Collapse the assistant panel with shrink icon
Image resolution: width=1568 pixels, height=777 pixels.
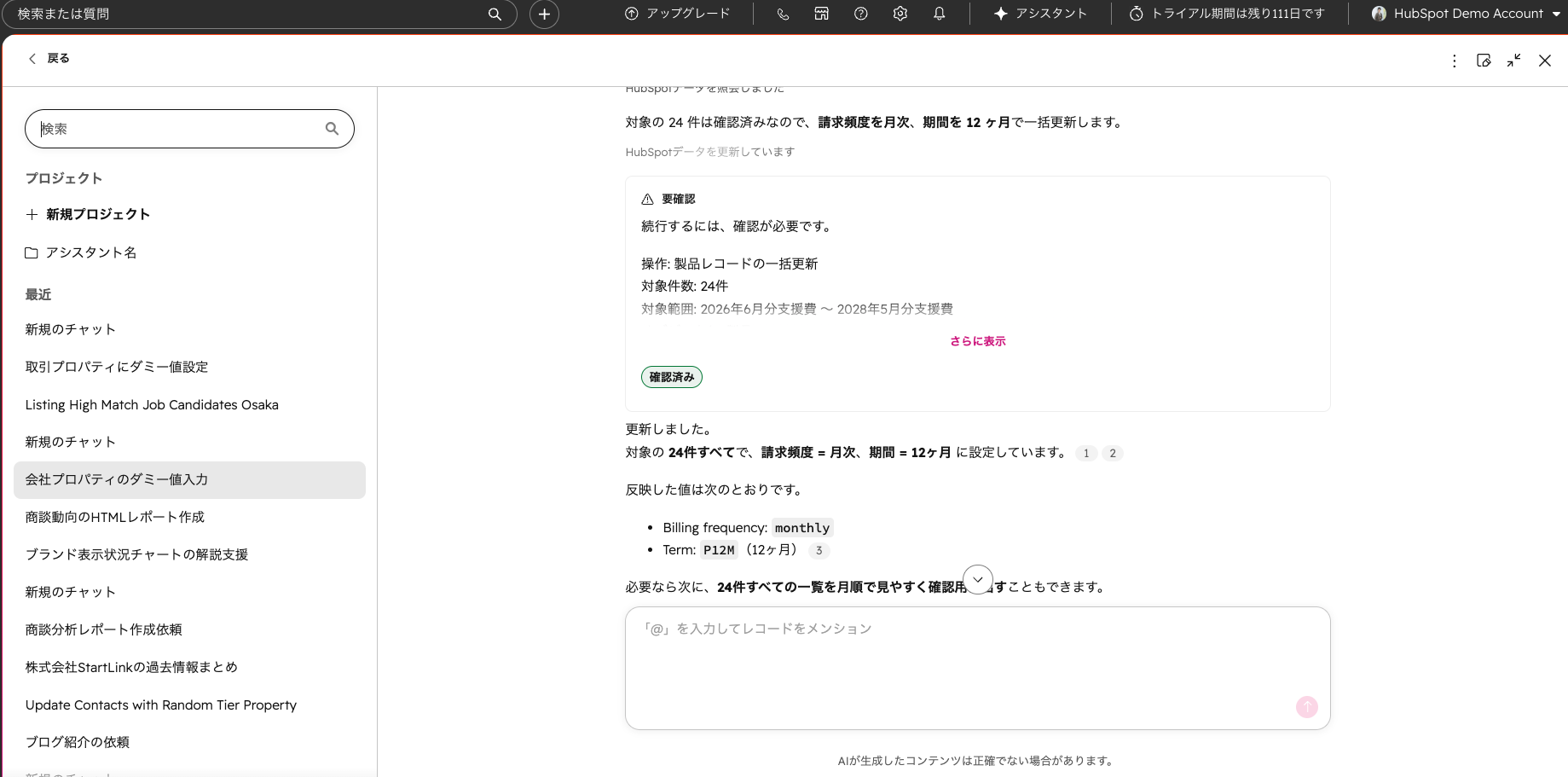pyautogui.click(x=1514, y=61)
